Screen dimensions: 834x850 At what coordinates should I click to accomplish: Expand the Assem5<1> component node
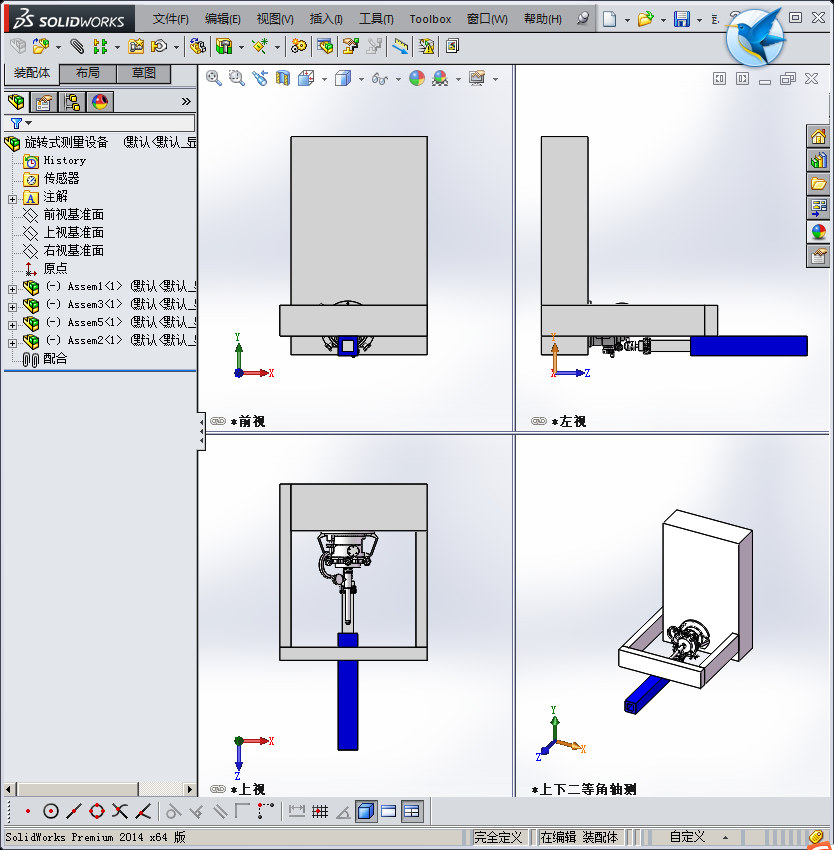(12, 325)
